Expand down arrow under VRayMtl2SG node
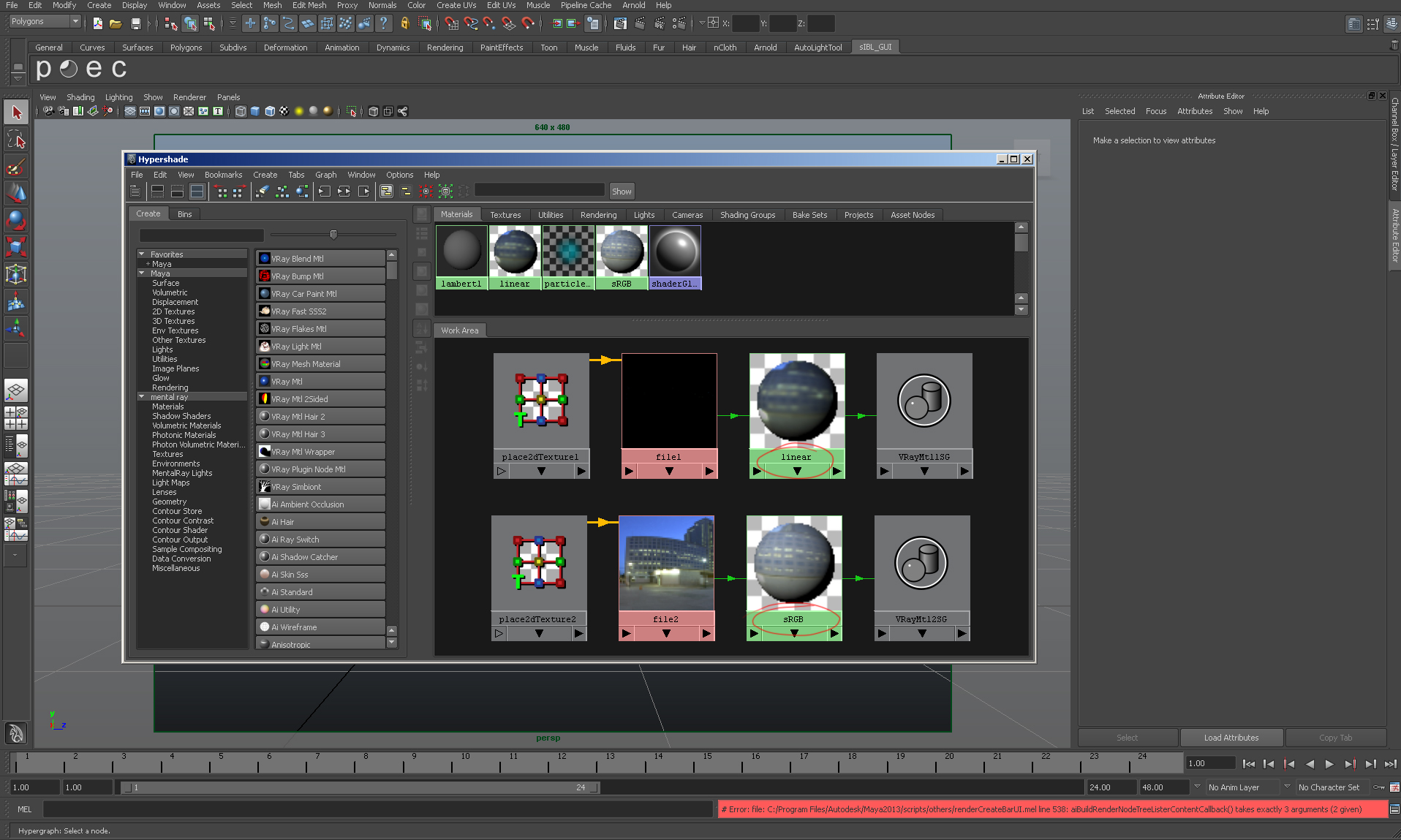 pyautogui.click(x=922, y=634)
